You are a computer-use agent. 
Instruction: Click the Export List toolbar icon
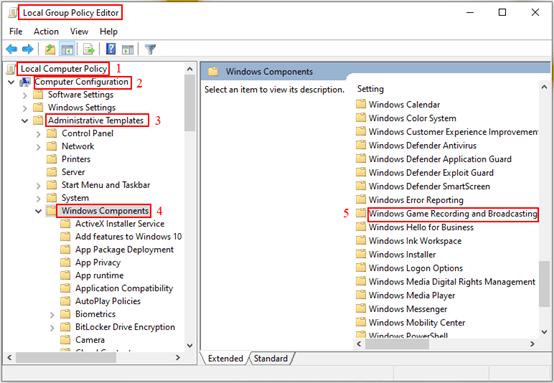89,49
